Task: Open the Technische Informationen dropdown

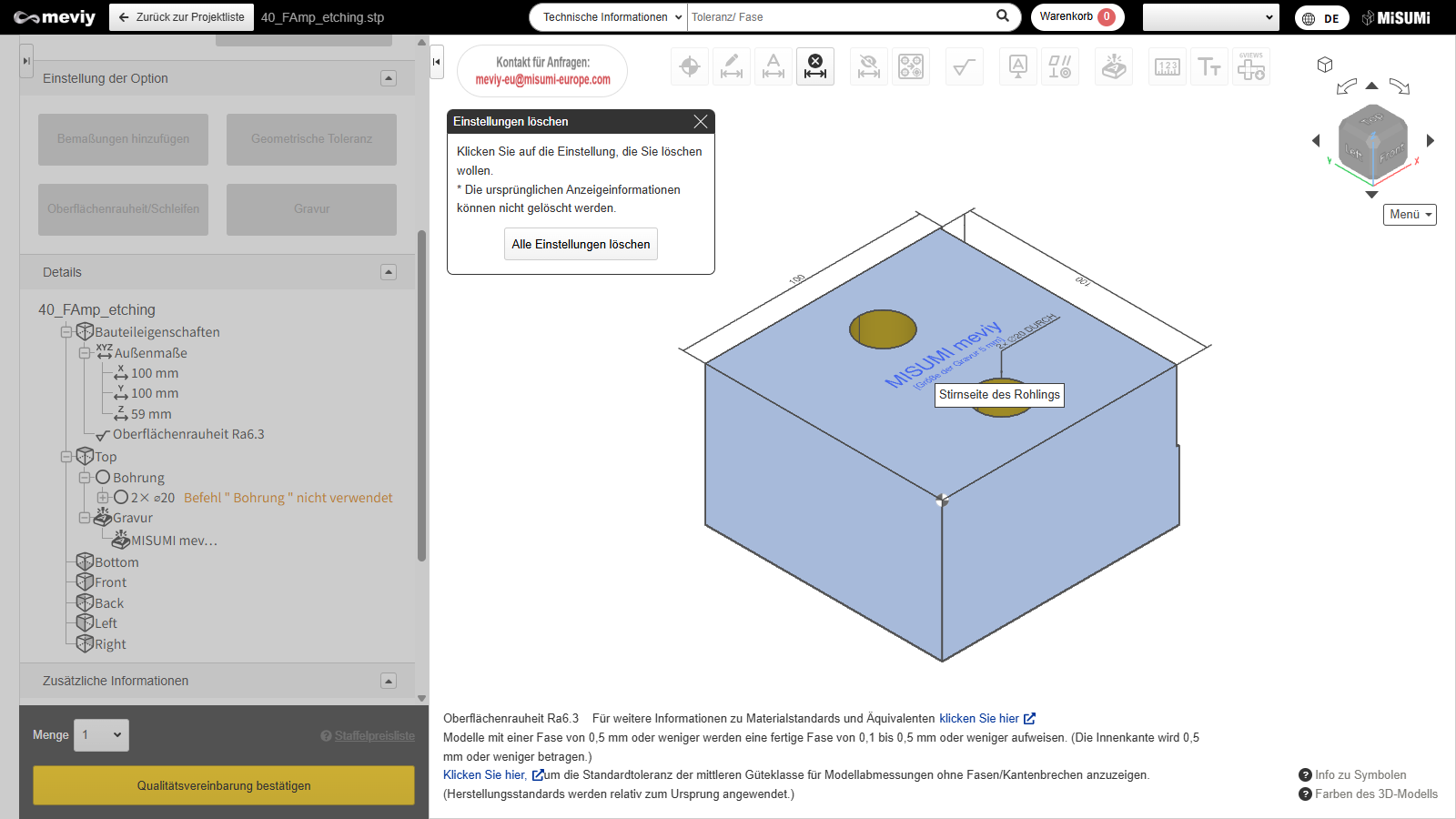Action: coord(608,17)
